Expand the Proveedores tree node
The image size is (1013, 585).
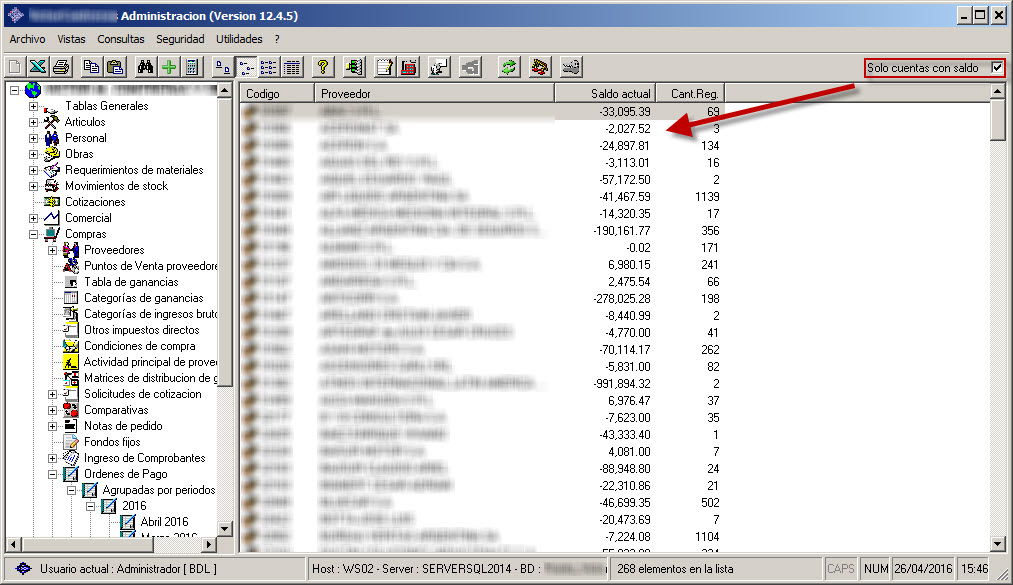click(53, 250)
